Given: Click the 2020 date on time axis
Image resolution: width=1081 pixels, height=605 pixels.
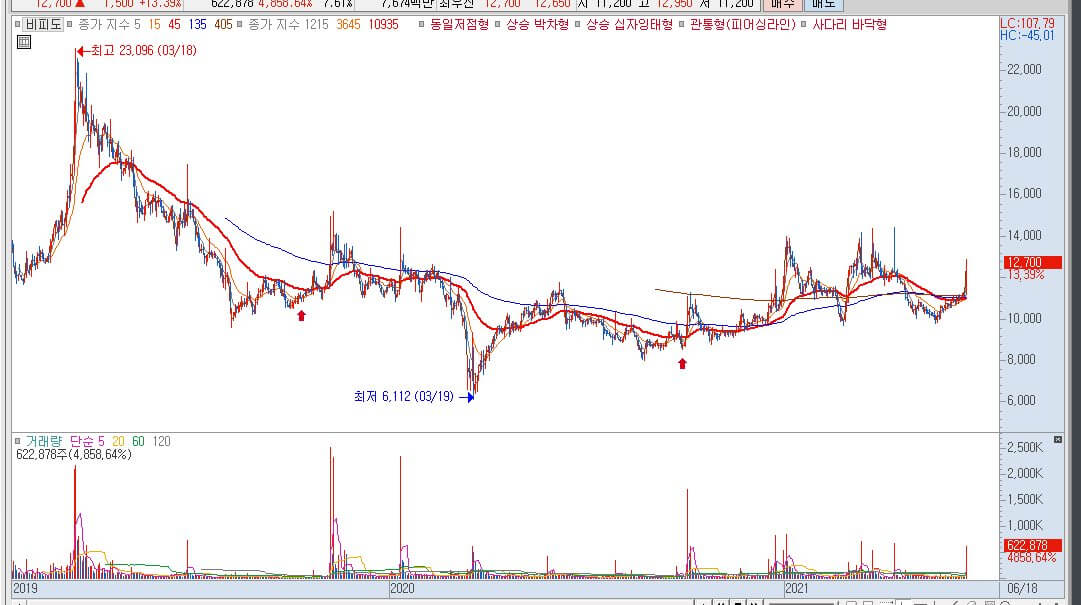Looking at the screenshot, I should pyautogui.click(x=402, y=588).
